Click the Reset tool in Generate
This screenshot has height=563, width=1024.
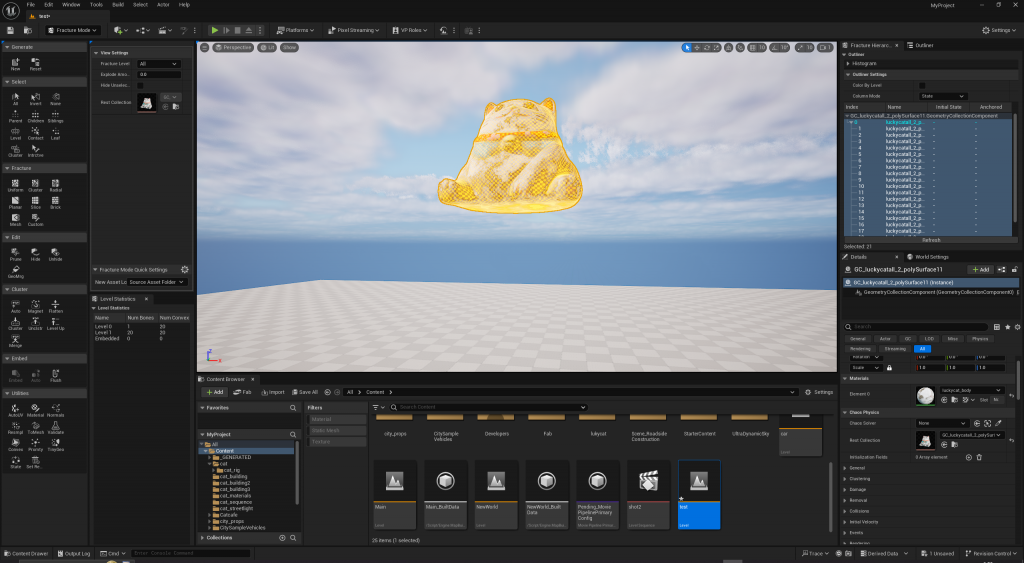35,63
